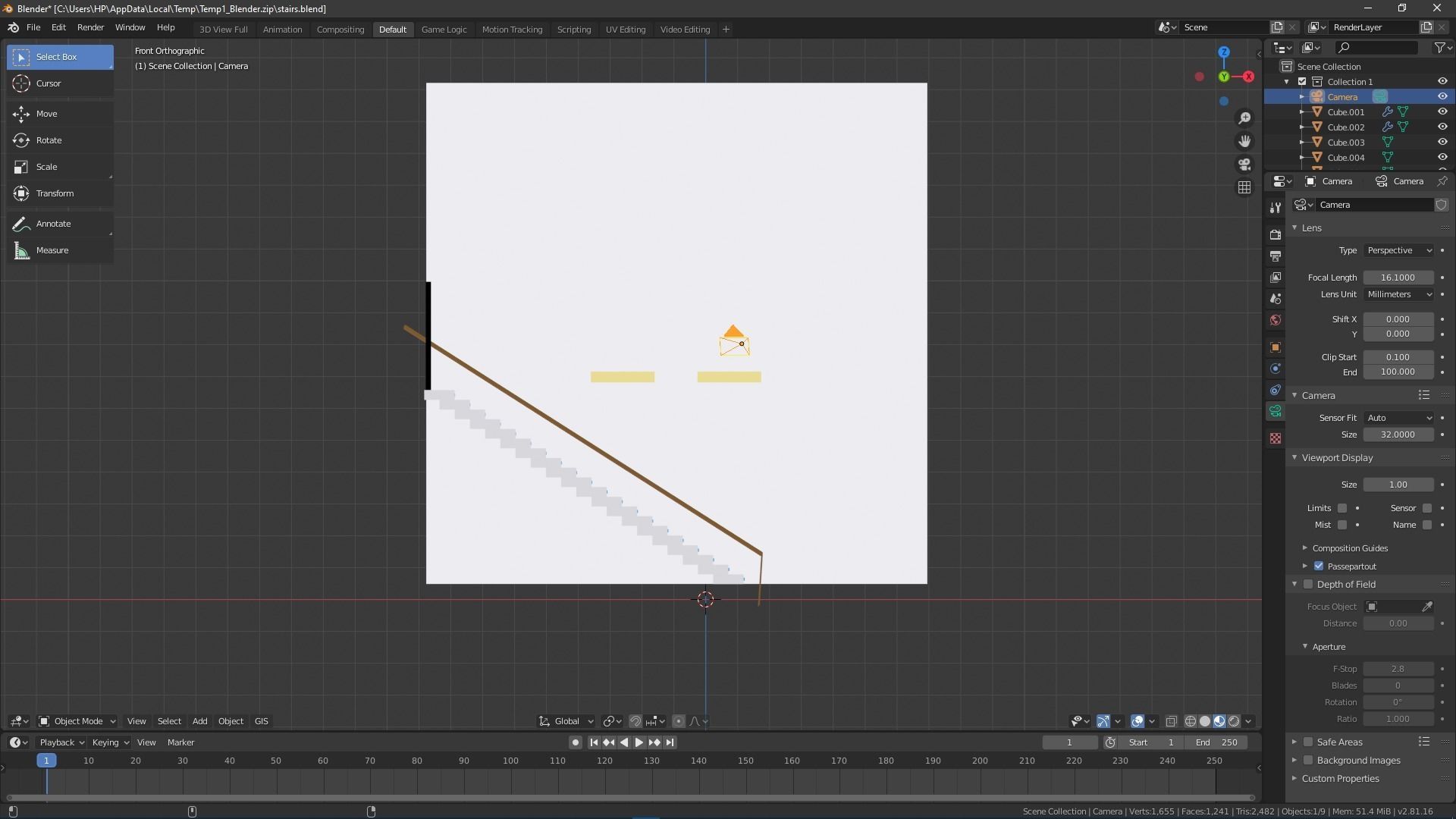Open the Sensor Fit Auto dropdown

(x=1399, y=418)
